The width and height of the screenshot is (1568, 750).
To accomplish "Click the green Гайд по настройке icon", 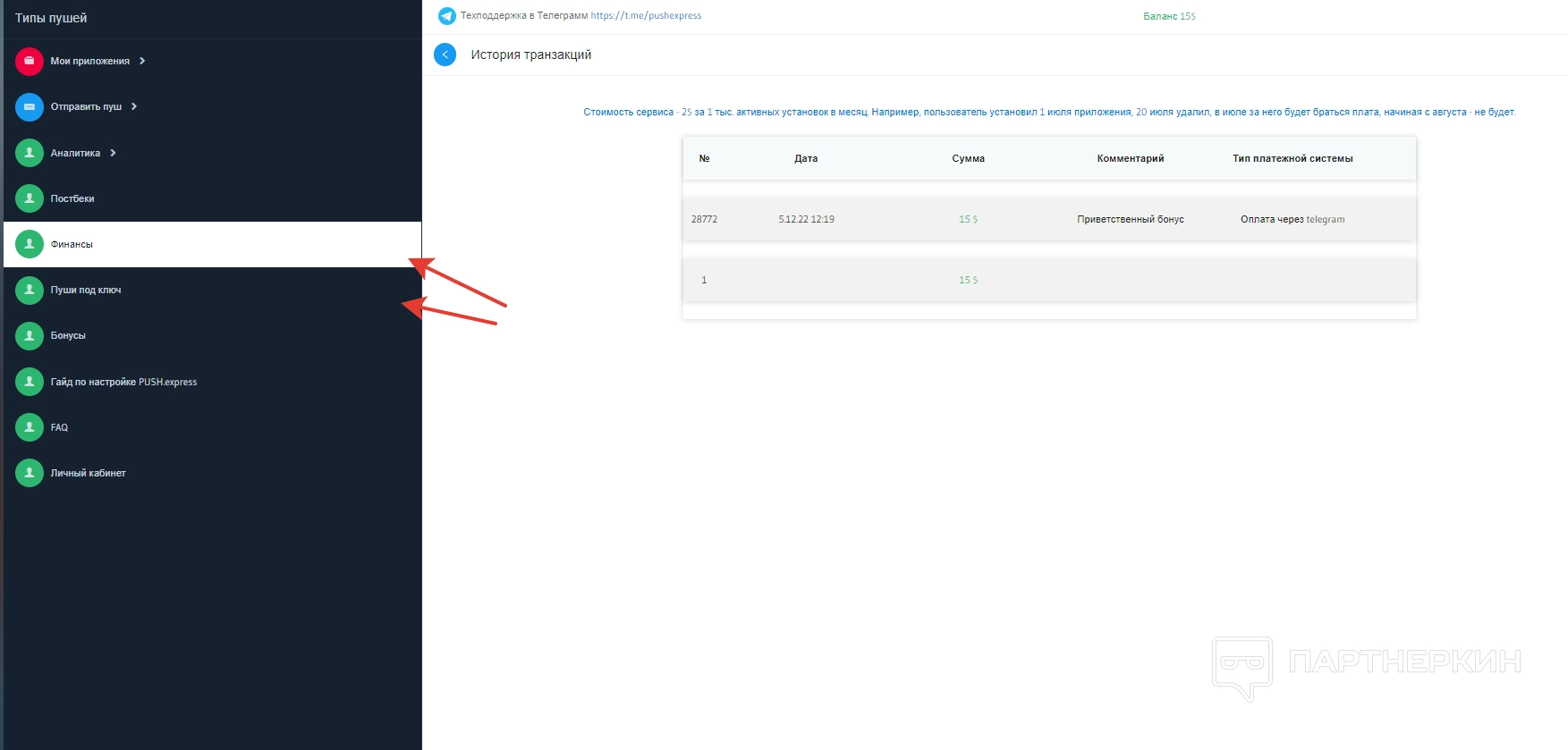I will [30, 382].
